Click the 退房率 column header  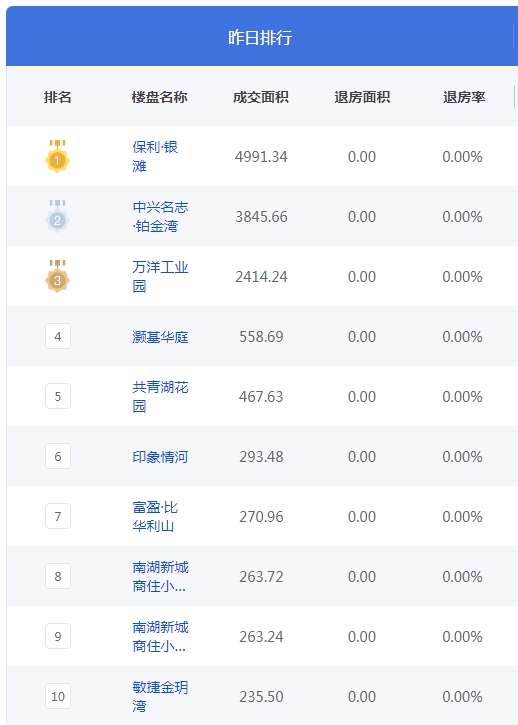point(464,97)
